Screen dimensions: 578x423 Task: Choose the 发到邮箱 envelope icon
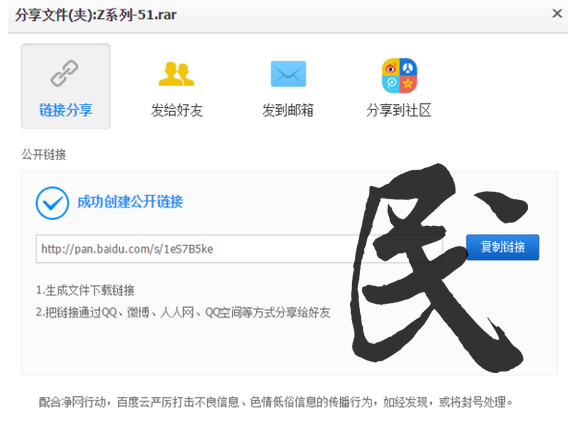[x=288, y=74]
